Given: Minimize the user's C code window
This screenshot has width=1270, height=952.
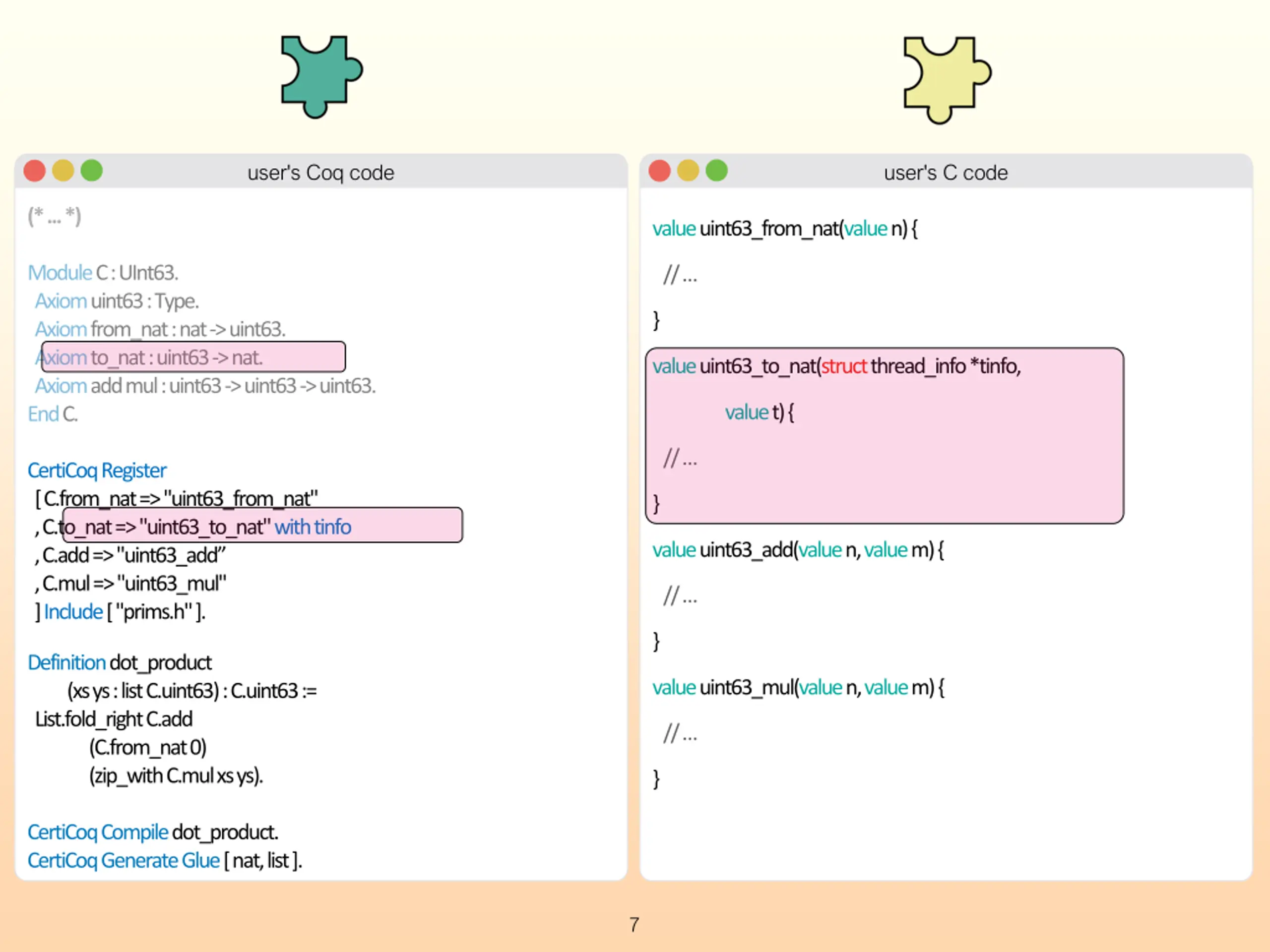Looking at the screenshot, I should pyautogui.click(x=688, y=171).
